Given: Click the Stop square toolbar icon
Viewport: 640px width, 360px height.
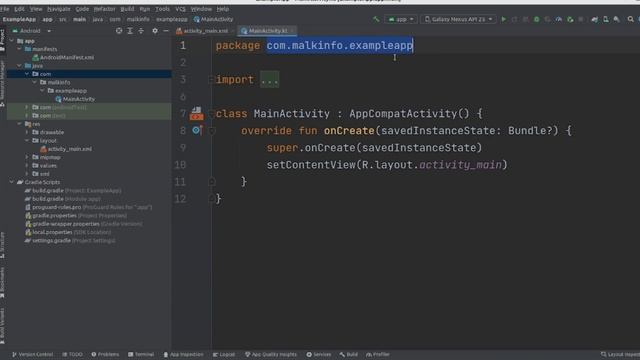Looking at the screenshot, I should [580, 19].
